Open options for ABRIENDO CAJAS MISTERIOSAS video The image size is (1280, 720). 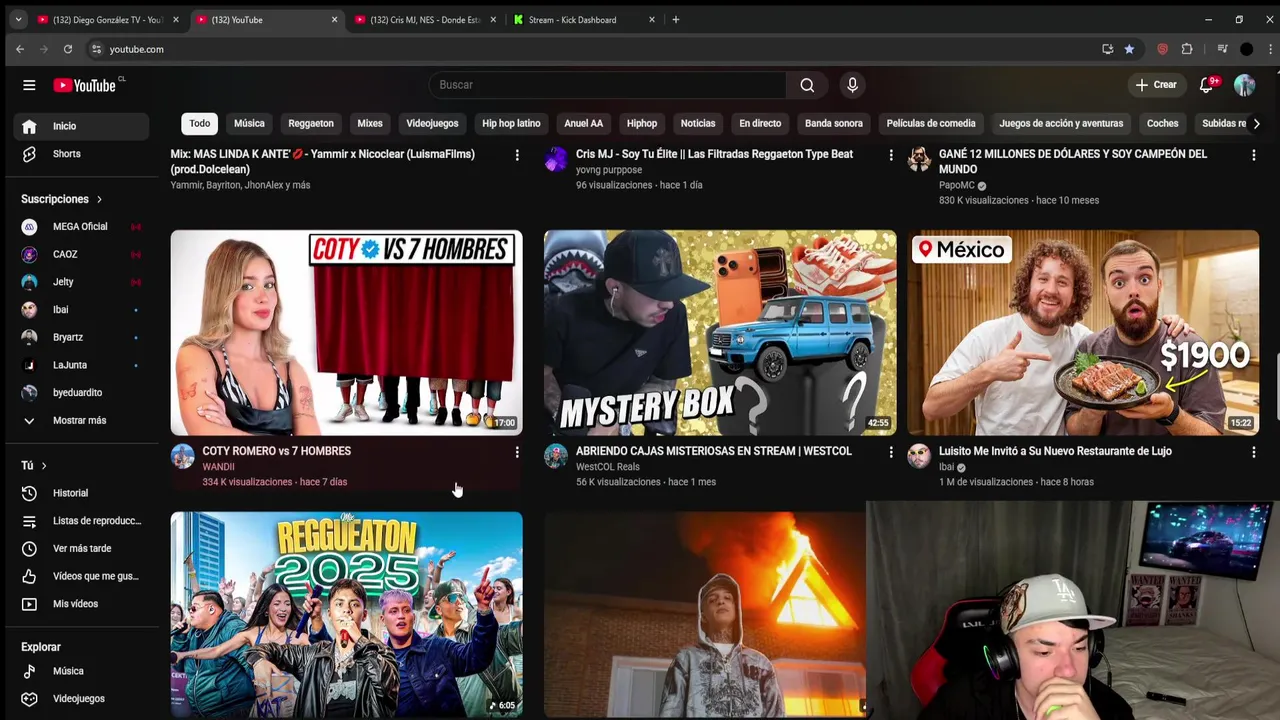coord(891,452)
